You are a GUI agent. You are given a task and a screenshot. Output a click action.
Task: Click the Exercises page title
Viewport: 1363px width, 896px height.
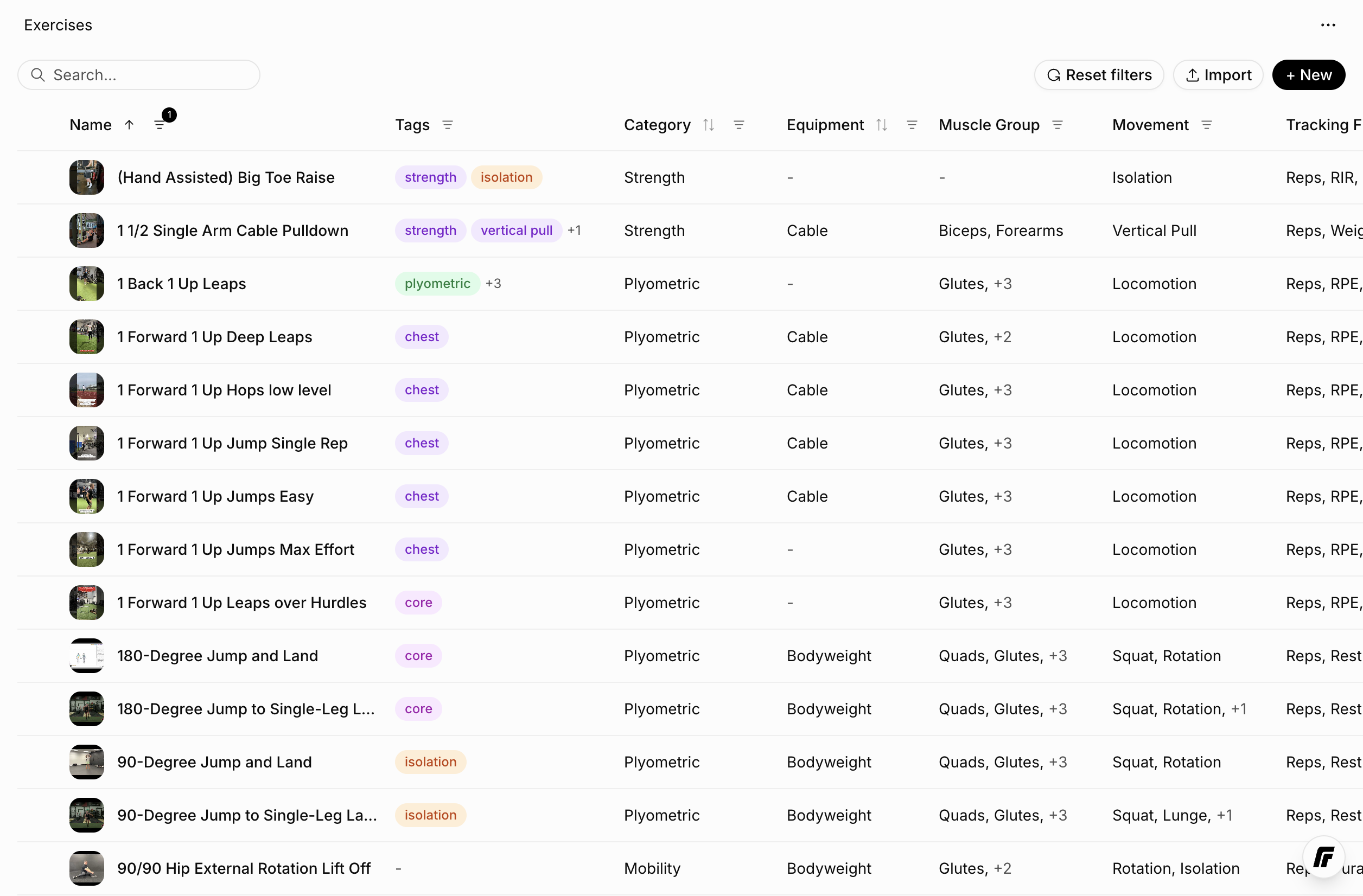click(58, 25)
